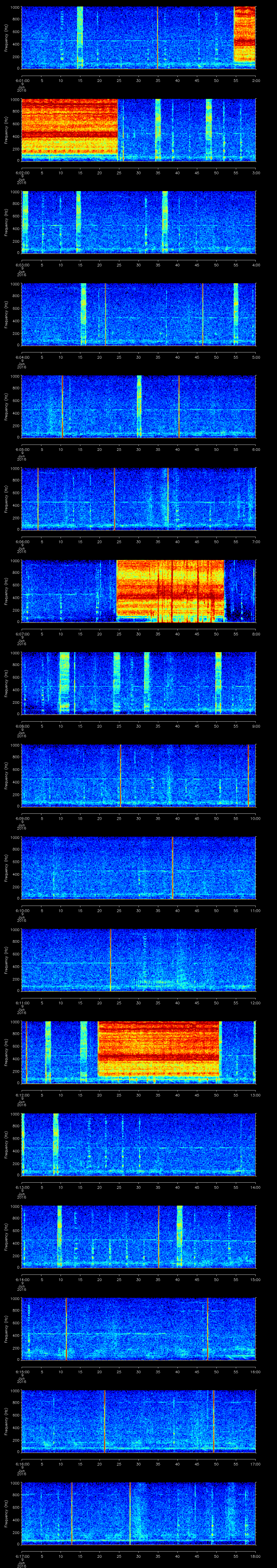
Task: Click the "8:00" end time label
Action: [x=256, y=634]
